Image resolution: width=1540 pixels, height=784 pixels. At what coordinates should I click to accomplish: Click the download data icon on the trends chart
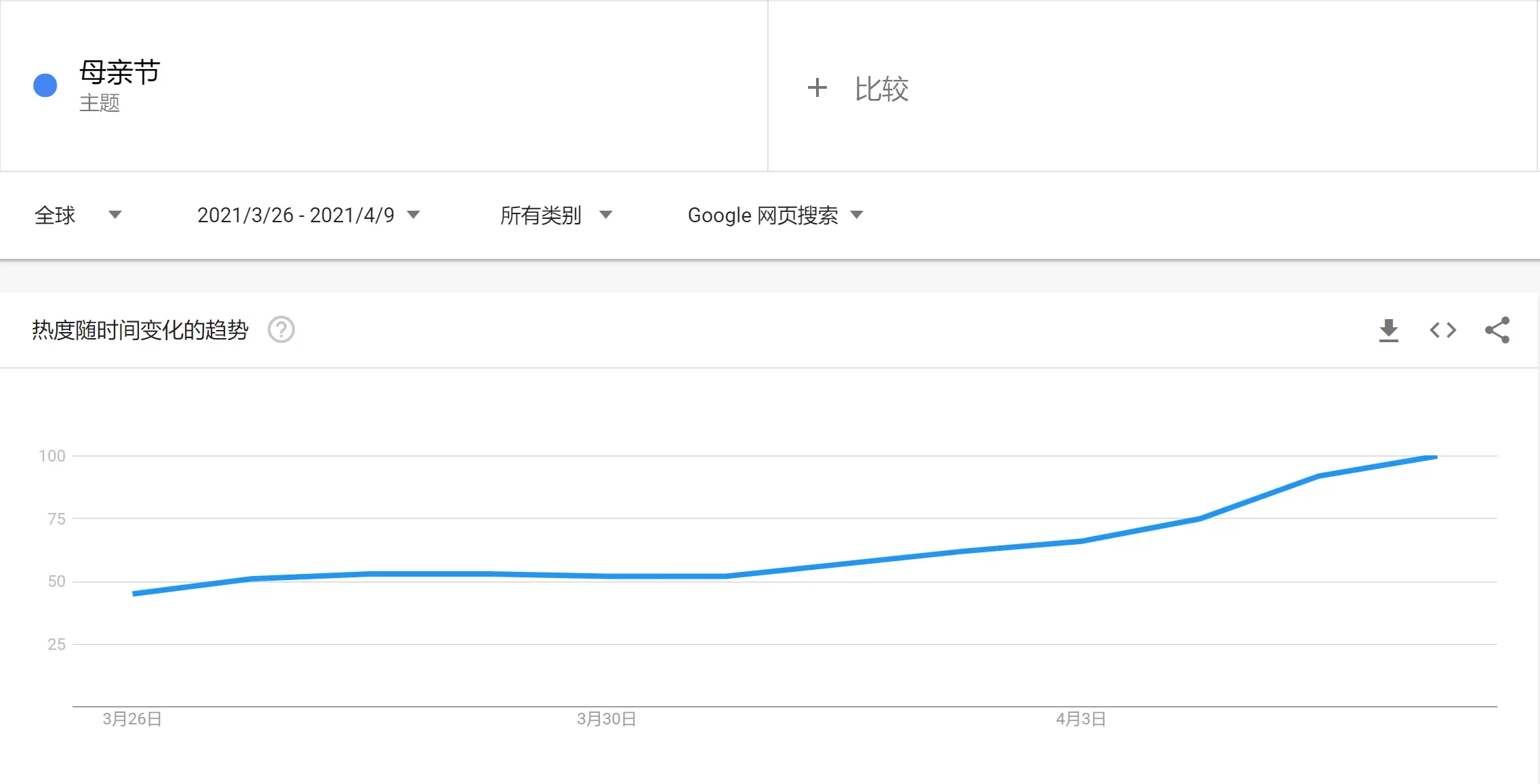tap(1390, 330)
